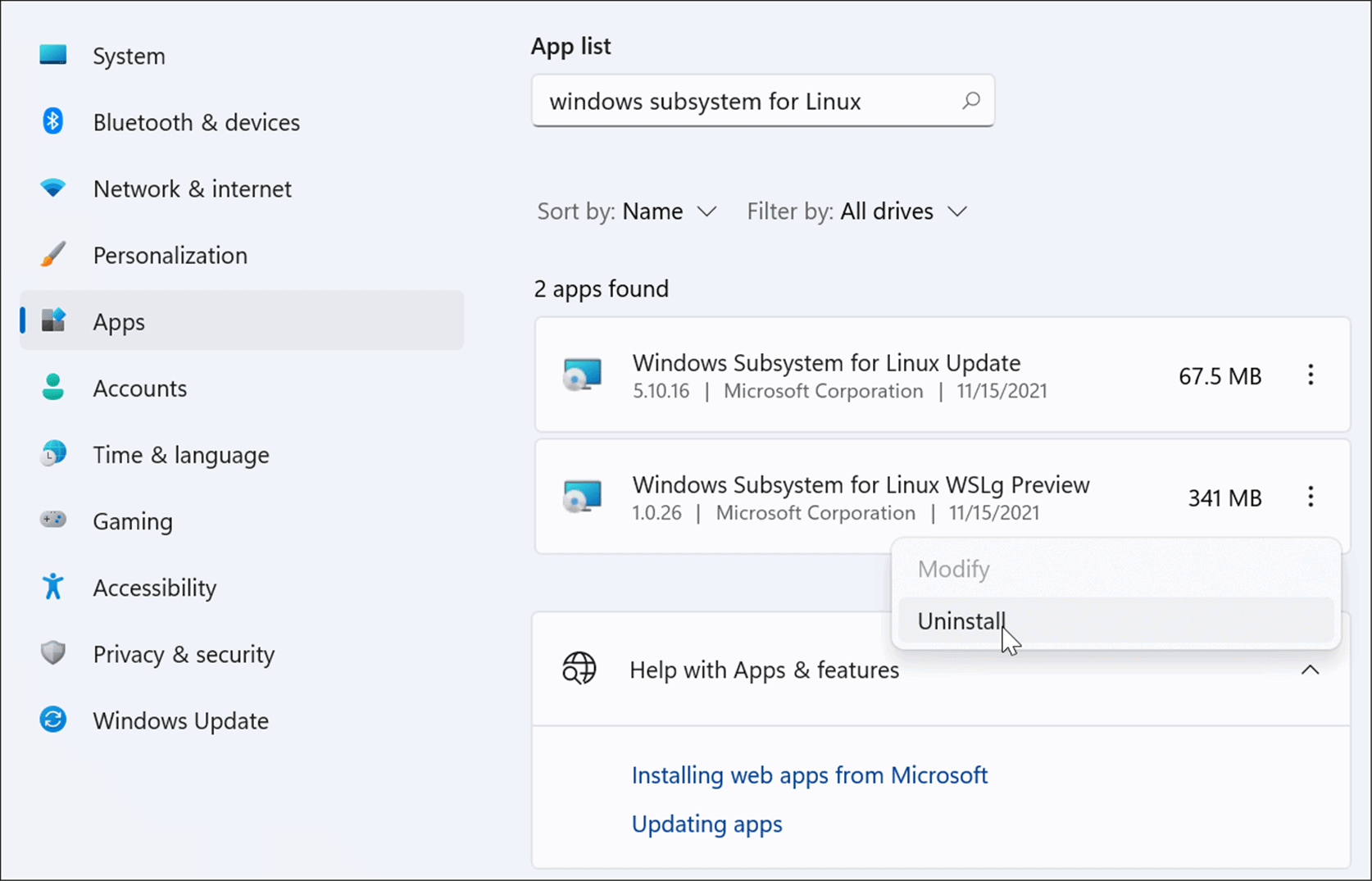The height and width of the screenshot is (881, 1372).
Task: Open three-dot menu for Linux Update app
Action: 1311,375
